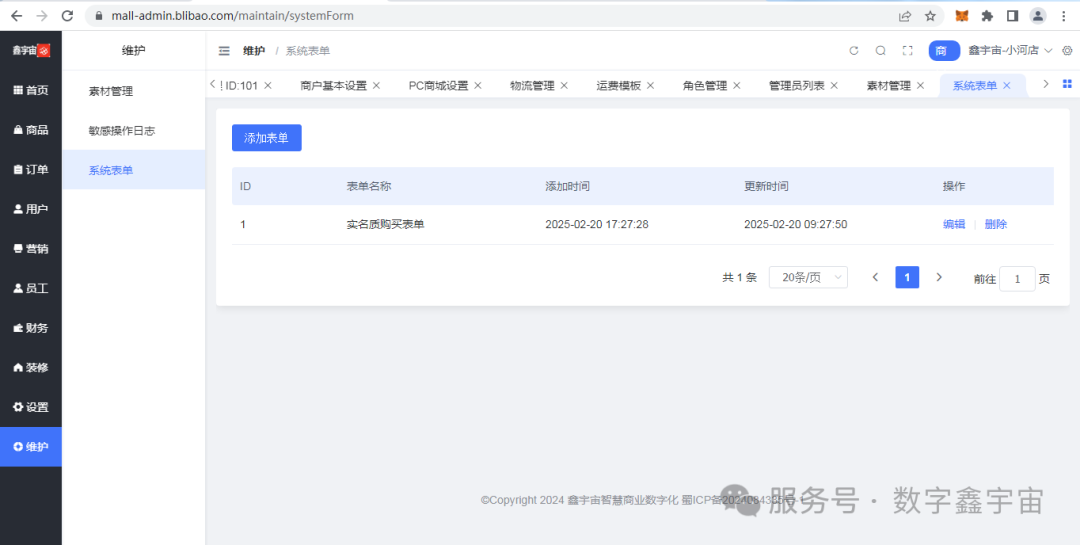This screenshot has height=545, width=1080.
Task: Open the settings gear in the top right
Action: tap(1068, 50)
